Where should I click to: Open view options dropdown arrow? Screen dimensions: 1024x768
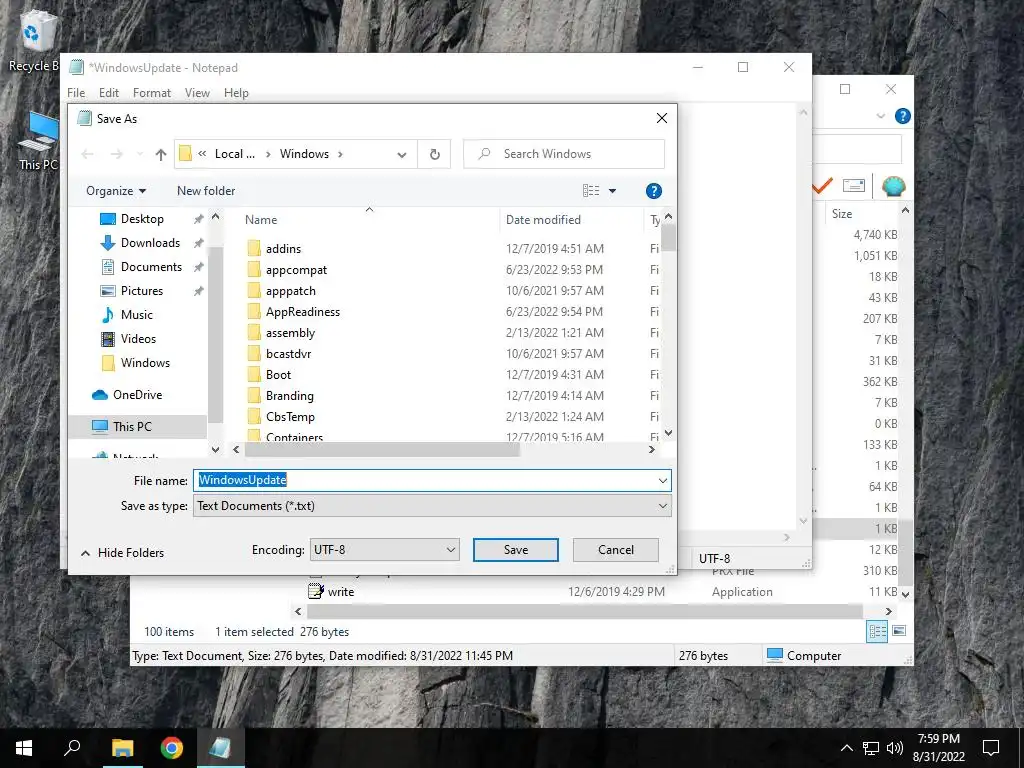point(613,191)
